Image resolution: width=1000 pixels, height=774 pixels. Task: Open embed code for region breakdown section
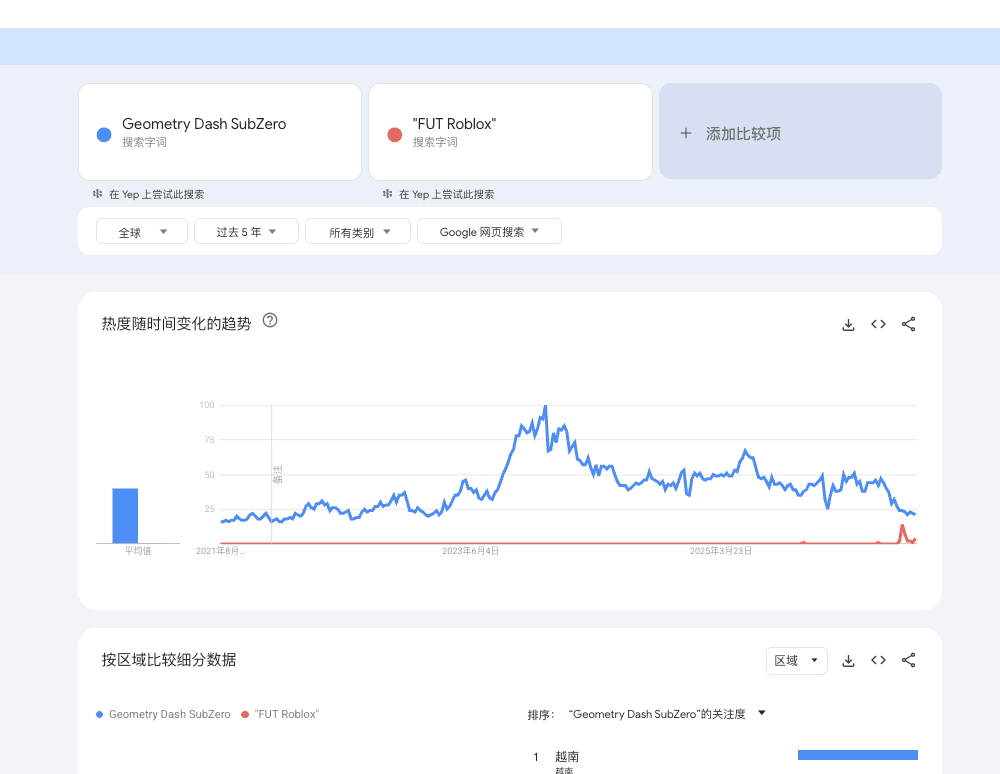[878, 660]
